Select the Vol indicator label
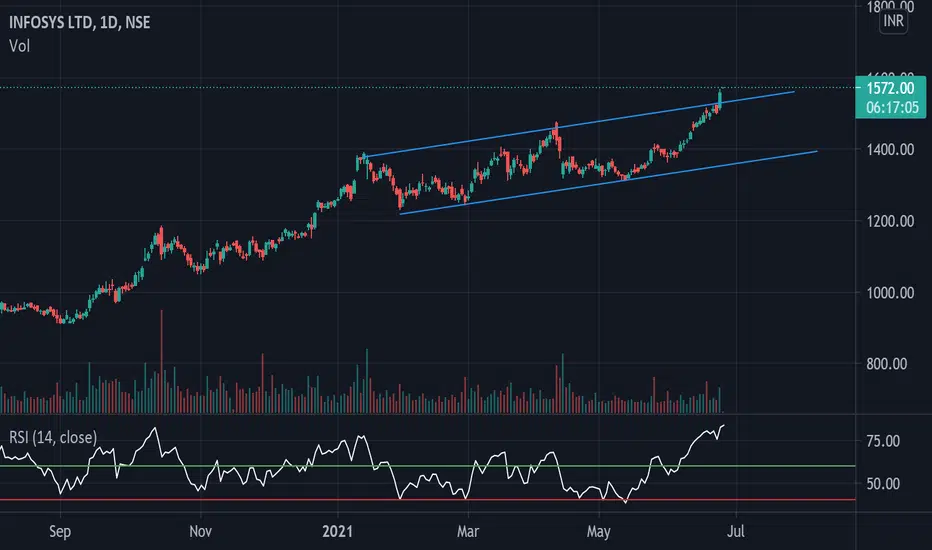Screen dimensions: 932x550 tap(19, 46)
